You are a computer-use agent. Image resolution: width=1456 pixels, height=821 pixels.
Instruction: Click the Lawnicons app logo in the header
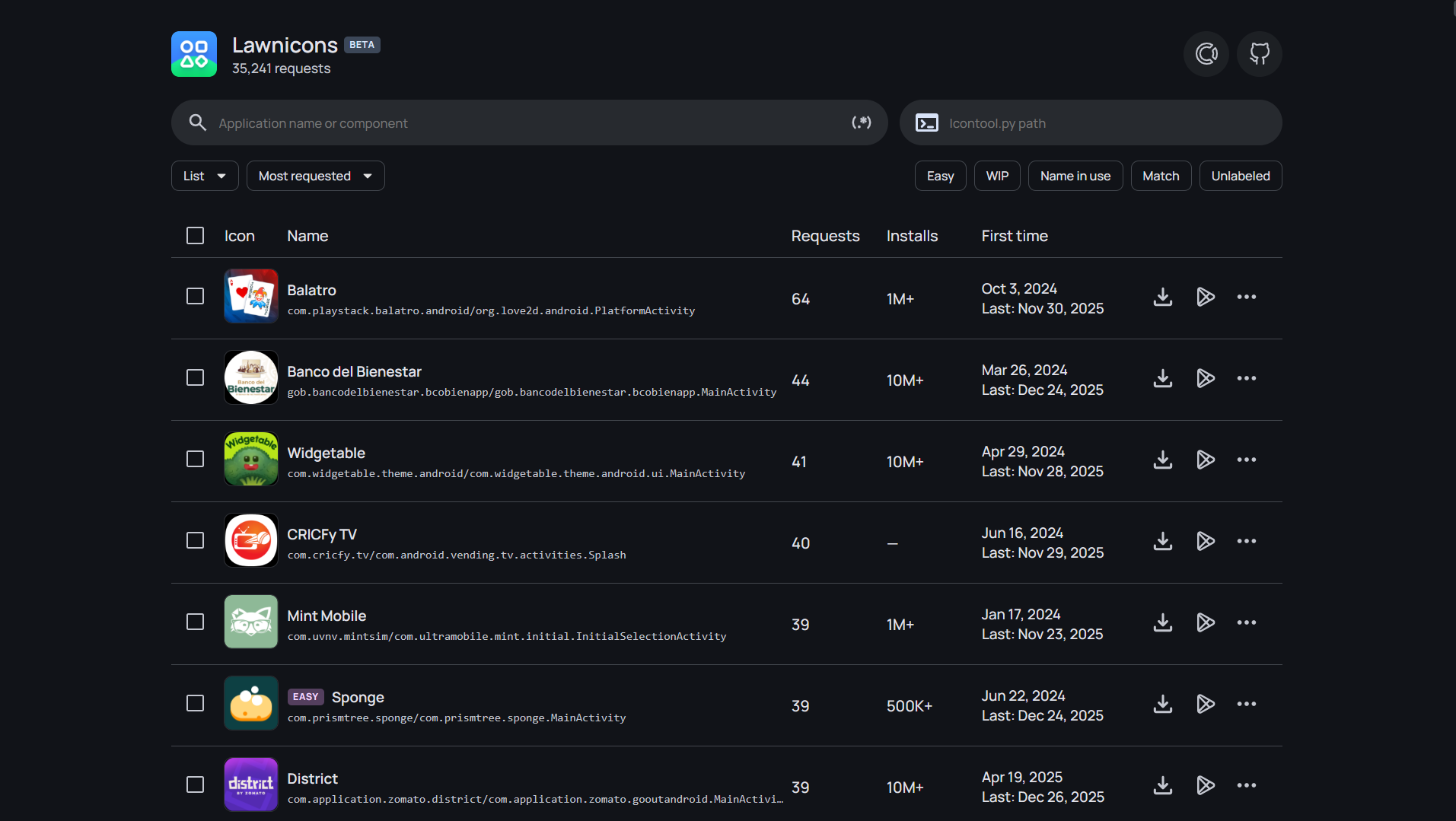point(193,53)
